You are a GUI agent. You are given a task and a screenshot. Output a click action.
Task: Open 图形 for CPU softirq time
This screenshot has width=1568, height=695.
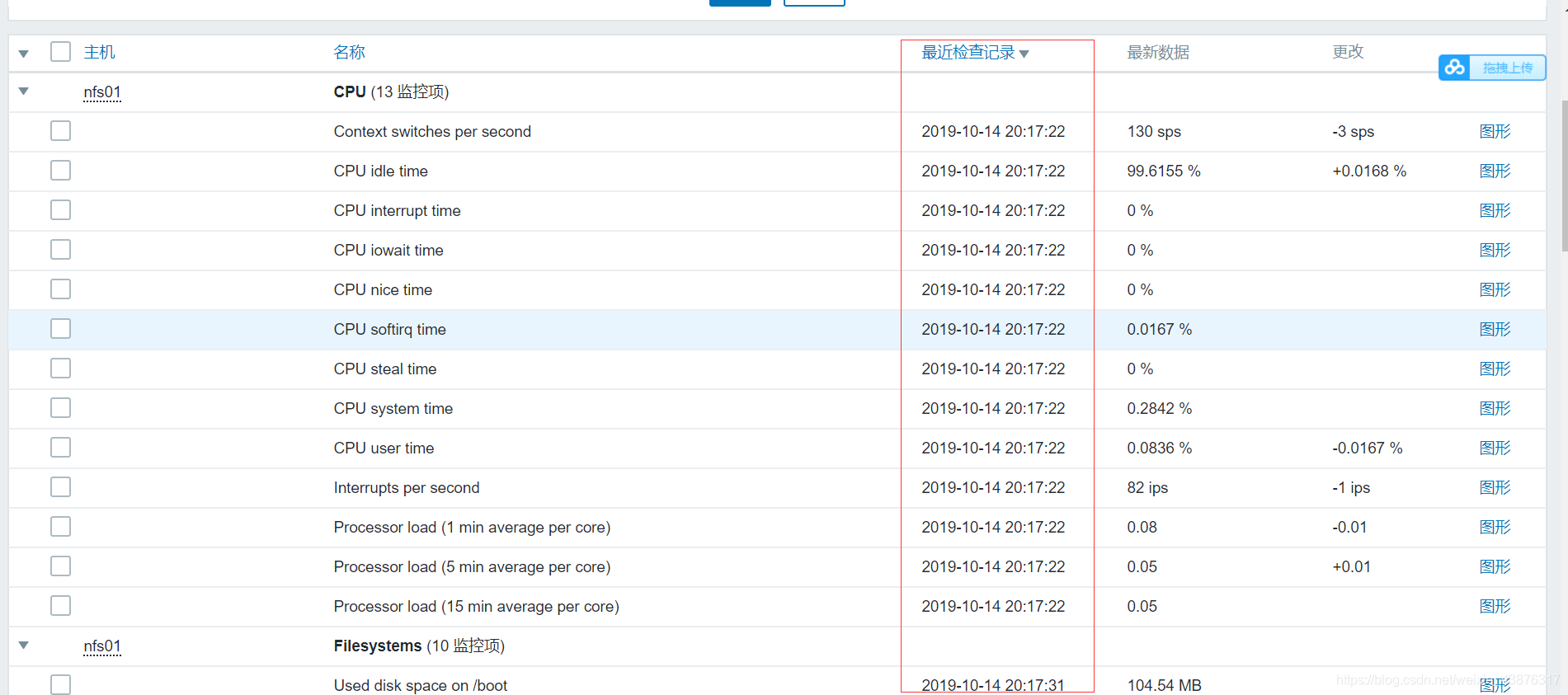click(1495, 329)
